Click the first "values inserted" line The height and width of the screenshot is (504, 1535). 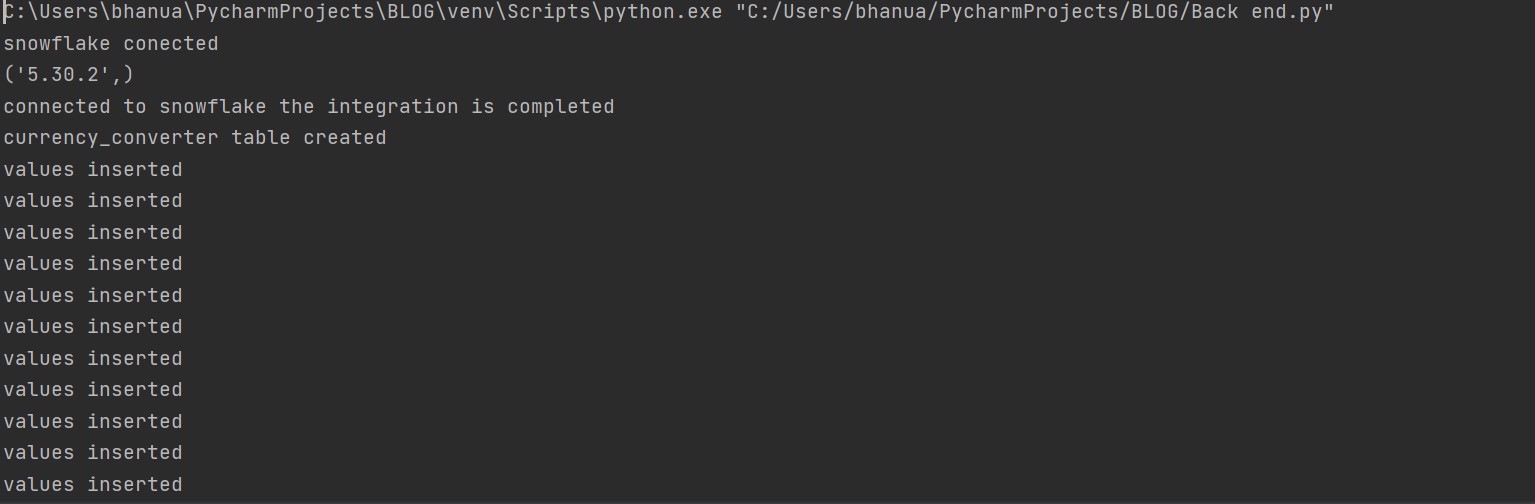point(93,170)
